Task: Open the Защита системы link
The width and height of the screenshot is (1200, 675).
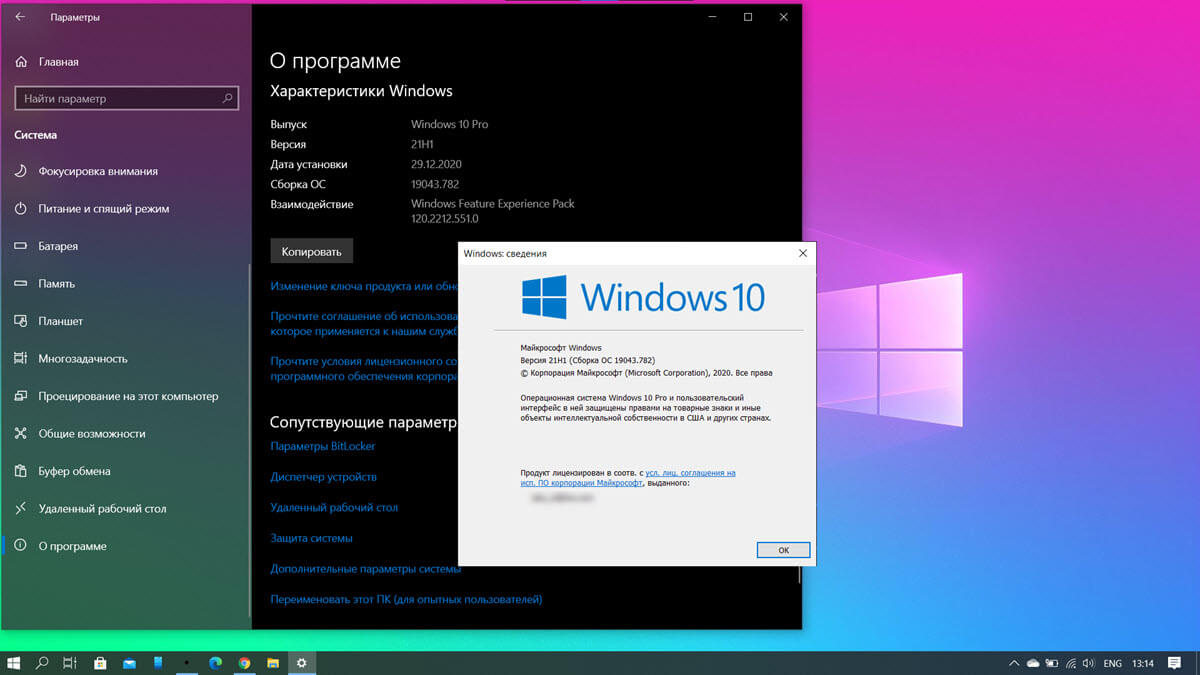Action: [311, 538]
